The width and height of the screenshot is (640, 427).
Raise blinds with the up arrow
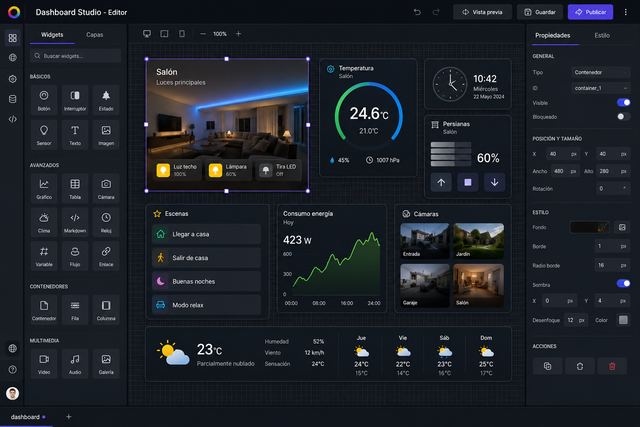click(x=441, y=182)
